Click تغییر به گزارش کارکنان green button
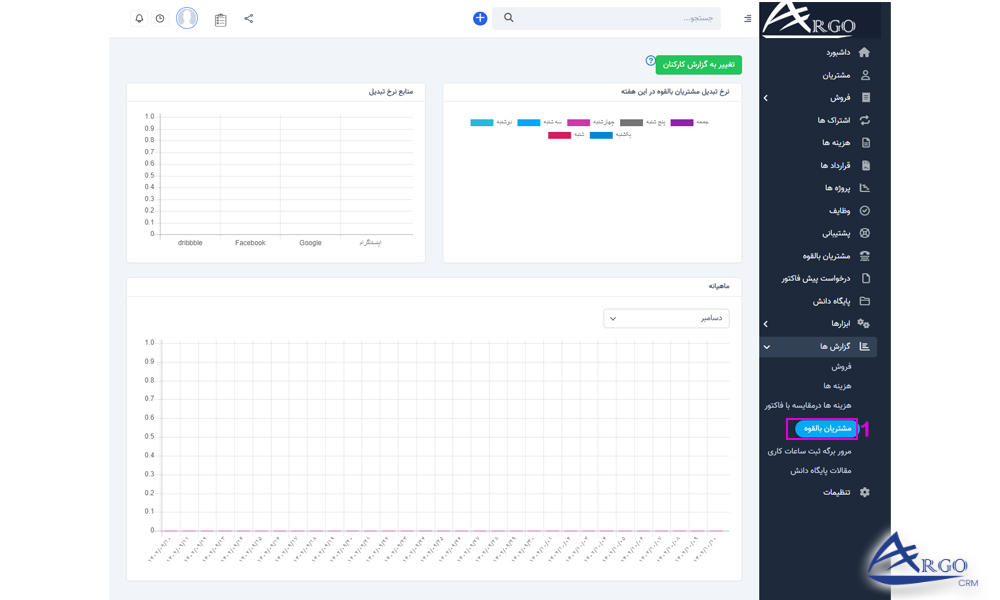This screenshot has width=1000, height=600. click(699, 65)
